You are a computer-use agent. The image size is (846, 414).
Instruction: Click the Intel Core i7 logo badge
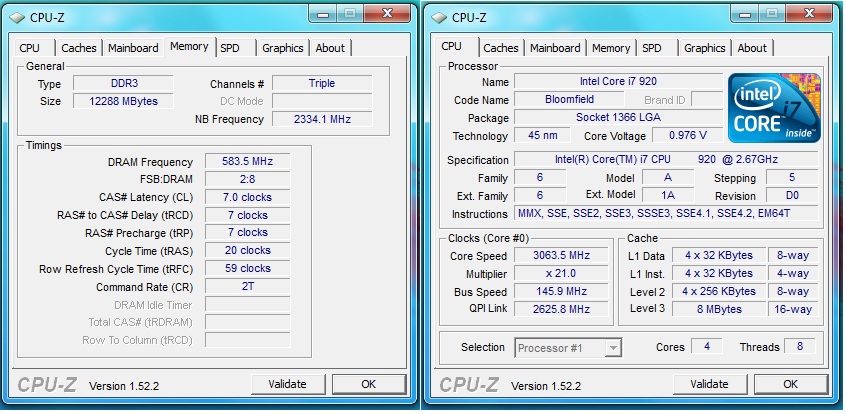(x=774, y=108)
